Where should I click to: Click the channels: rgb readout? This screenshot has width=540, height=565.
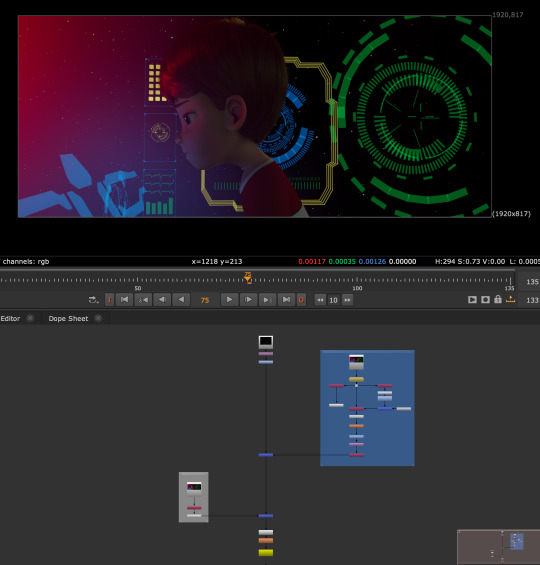pyautogui.click(x=26, y=262)
